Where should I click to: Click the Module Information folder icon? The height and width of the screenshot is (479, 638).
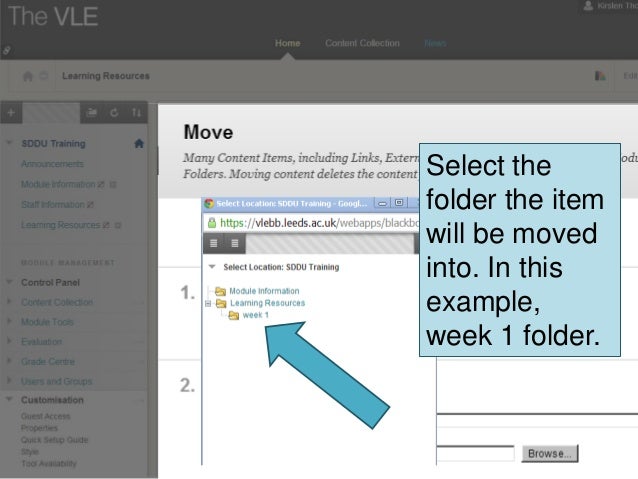[x=221, y=291]
